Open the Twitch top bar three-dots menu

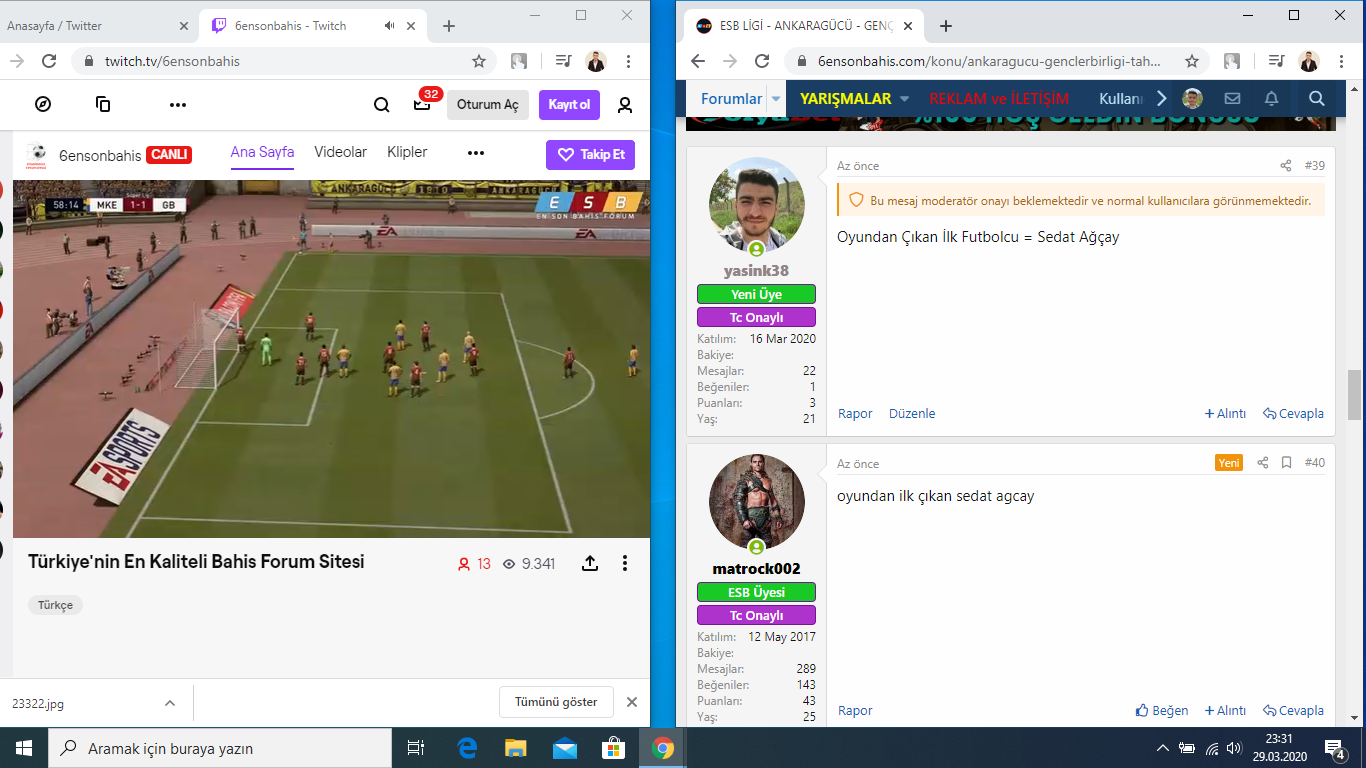[178, 104]
